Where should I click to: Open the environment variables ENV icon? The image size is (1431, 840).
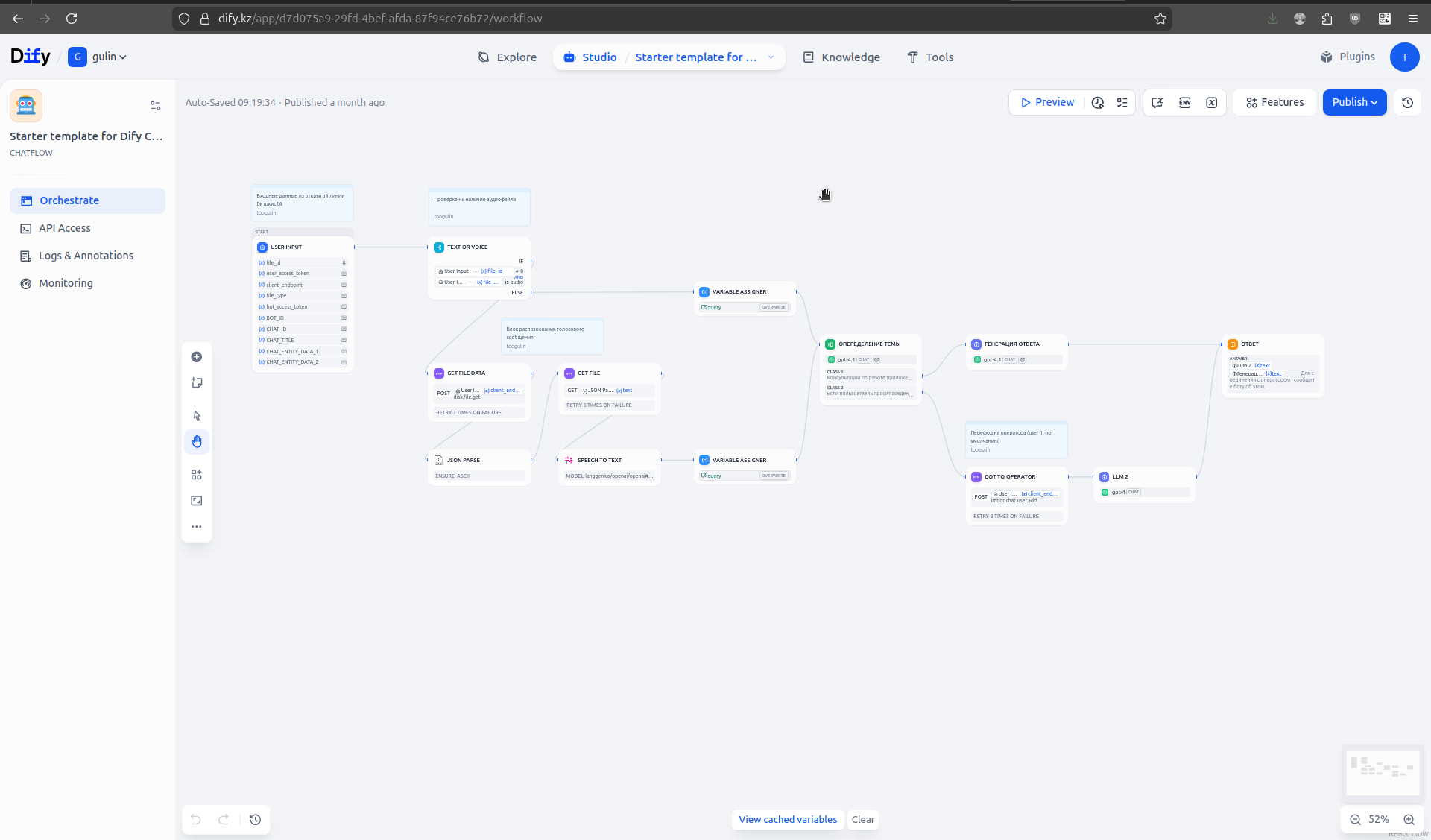point(1184,103)
